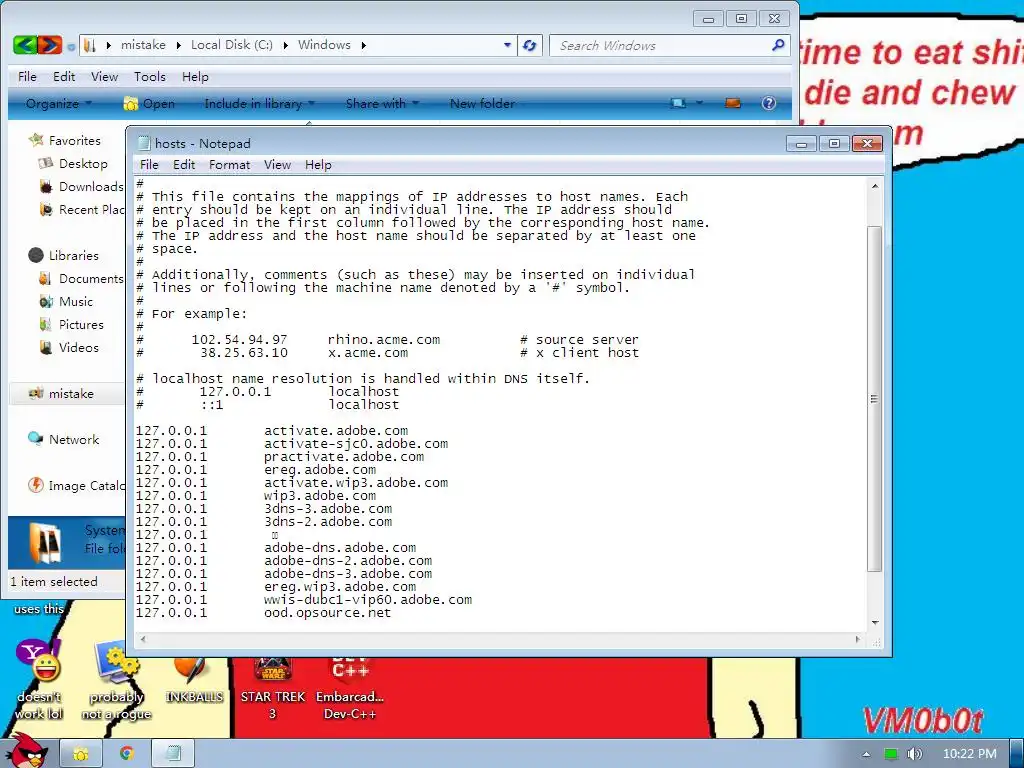Click the Windows breadcrumb in address bar
Viewport: 1024px width, 768px height.
(x=324, y=45)
